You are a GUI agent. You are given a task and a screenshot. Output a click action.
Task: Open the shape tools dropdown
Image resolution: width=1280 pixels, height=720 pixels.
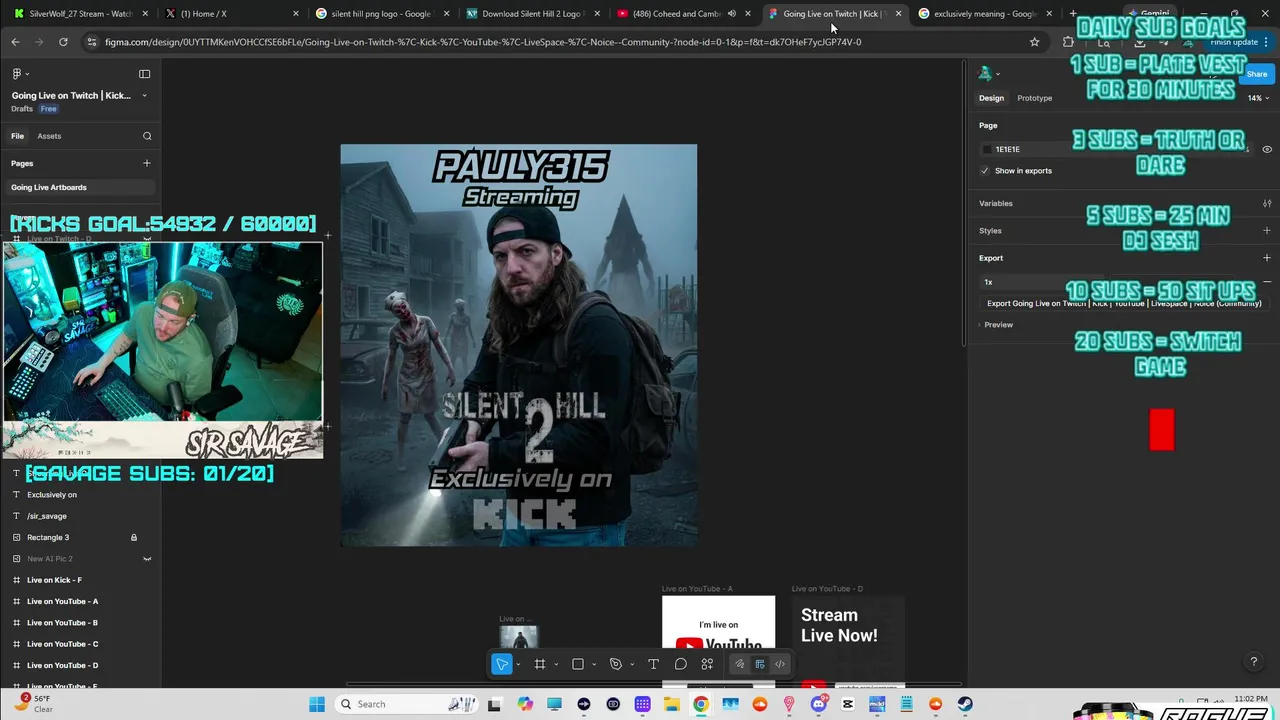point(594,665)
